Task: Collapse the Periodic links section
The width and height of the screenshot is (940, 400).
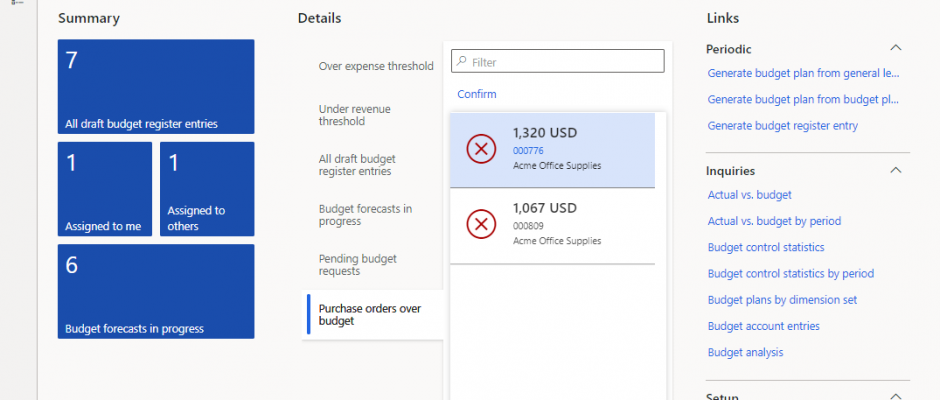Action: pyautogui.click(x=896, y=48)
